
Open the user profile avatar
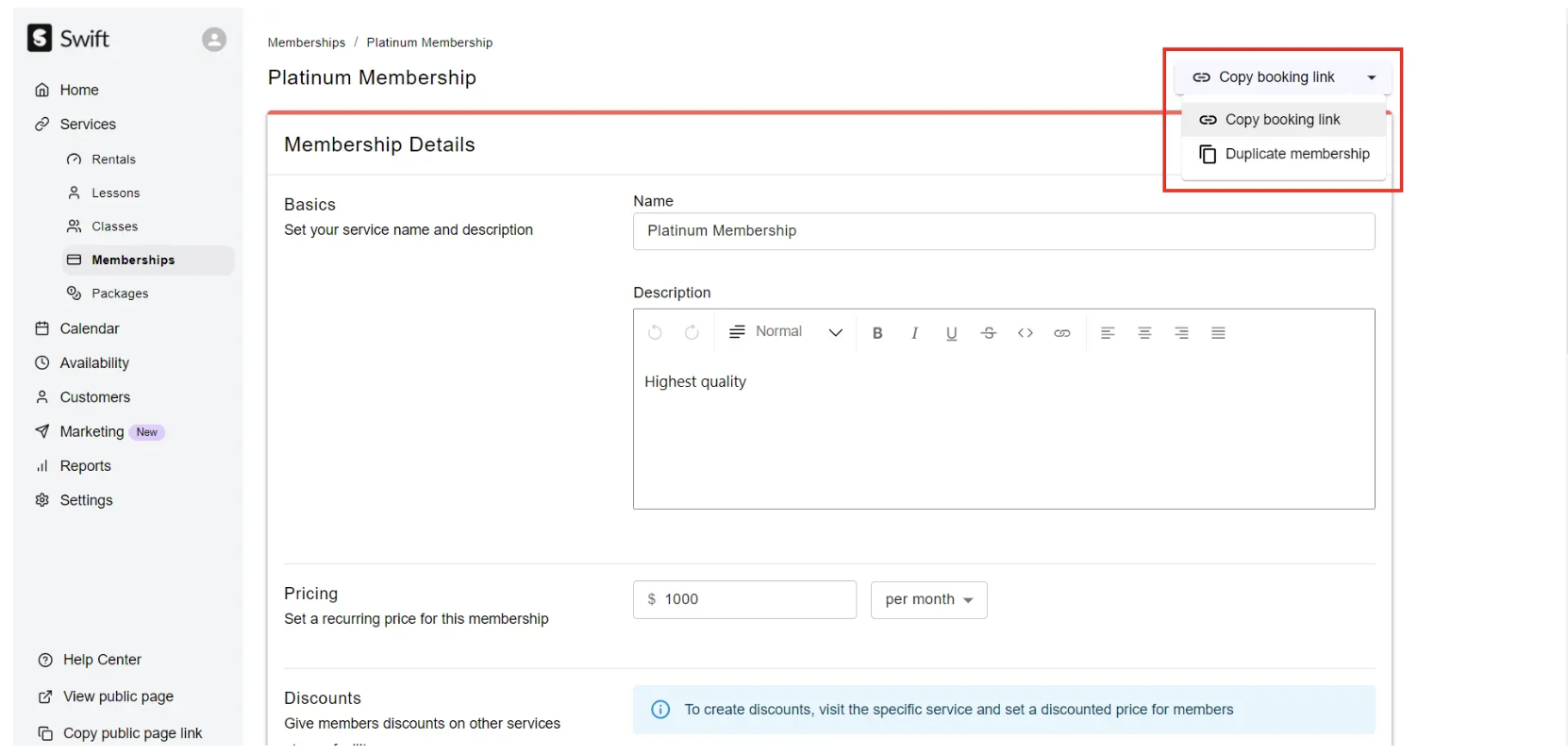coord(214,40)
